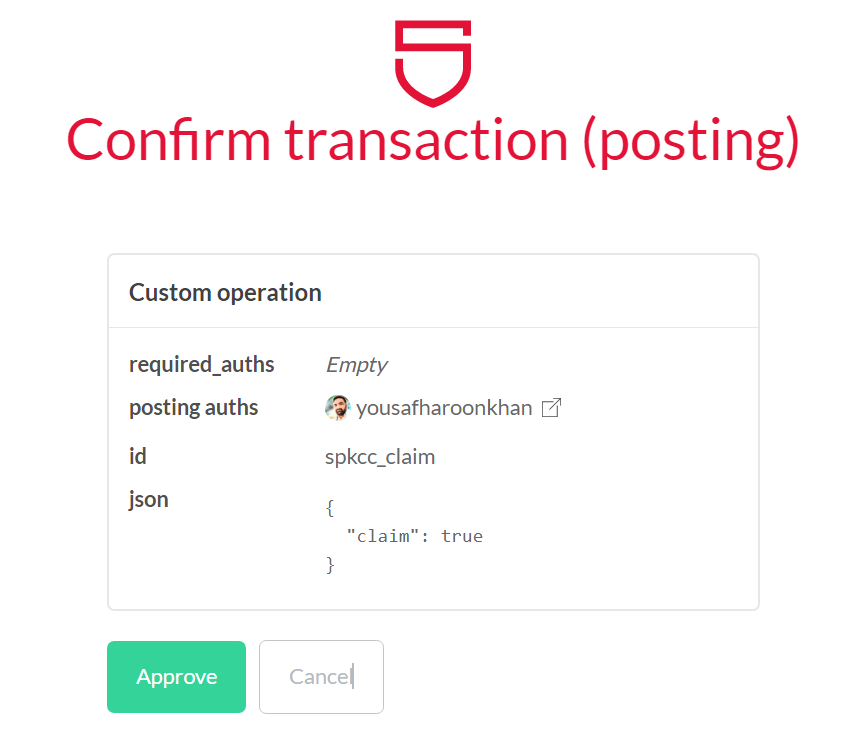Image resolution: width=844 pixels, height=730 pixels.
Task: Click the word transaction in the title
Action: (x=426, y=140)
